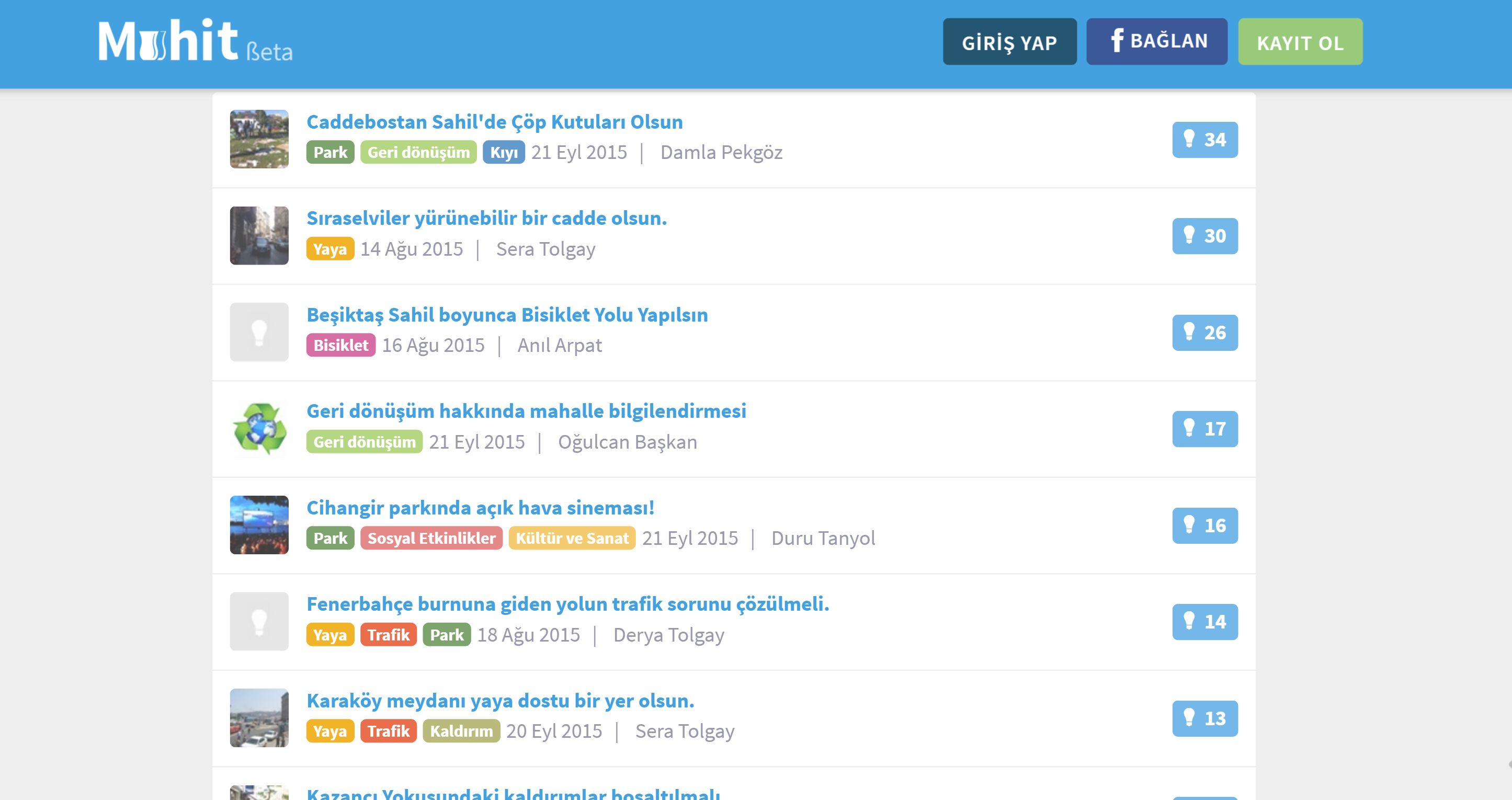Click the recycling globe thumbnail
This screenshot has width=1512, height=800.
[x=259, y=428]
